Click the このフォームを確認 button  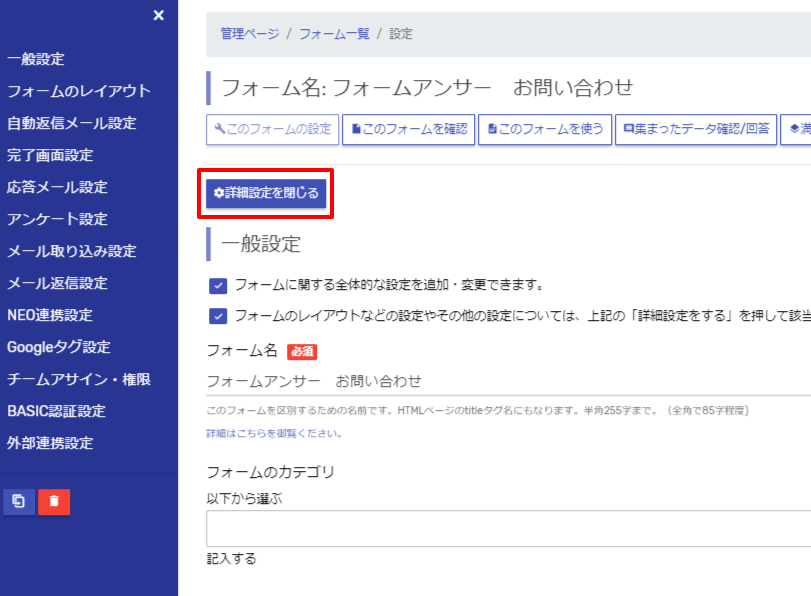[x=409, y=129]
